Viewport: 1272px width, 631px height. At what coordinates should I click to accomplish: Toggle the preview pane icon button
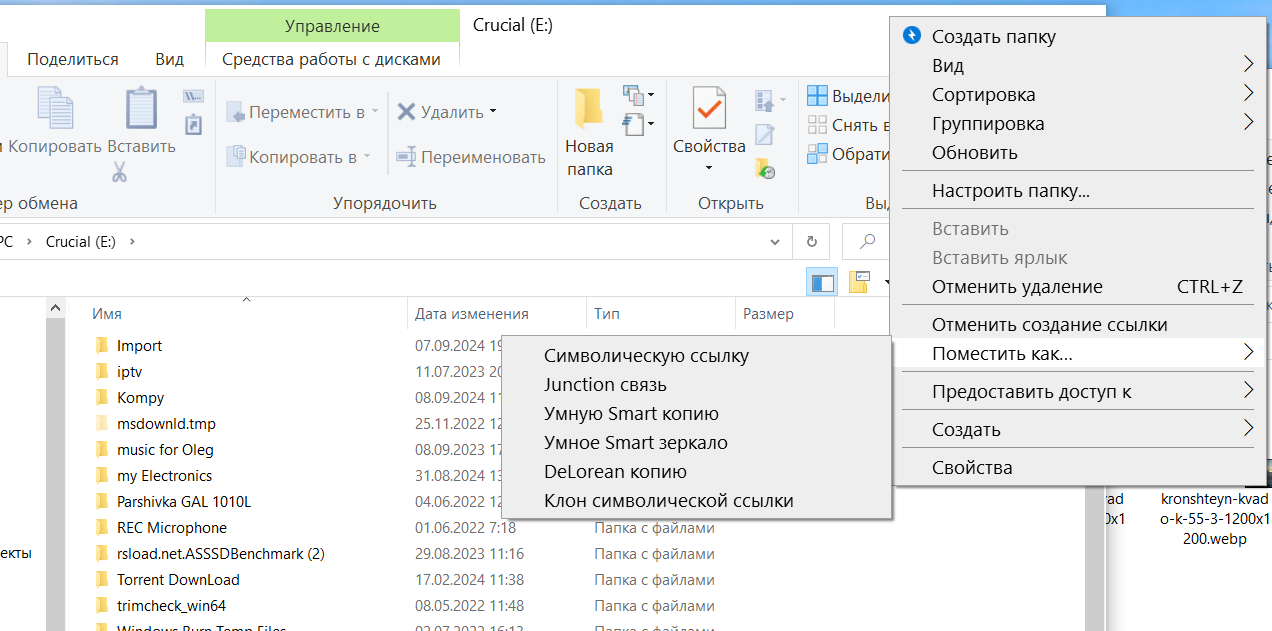point(822,283)
